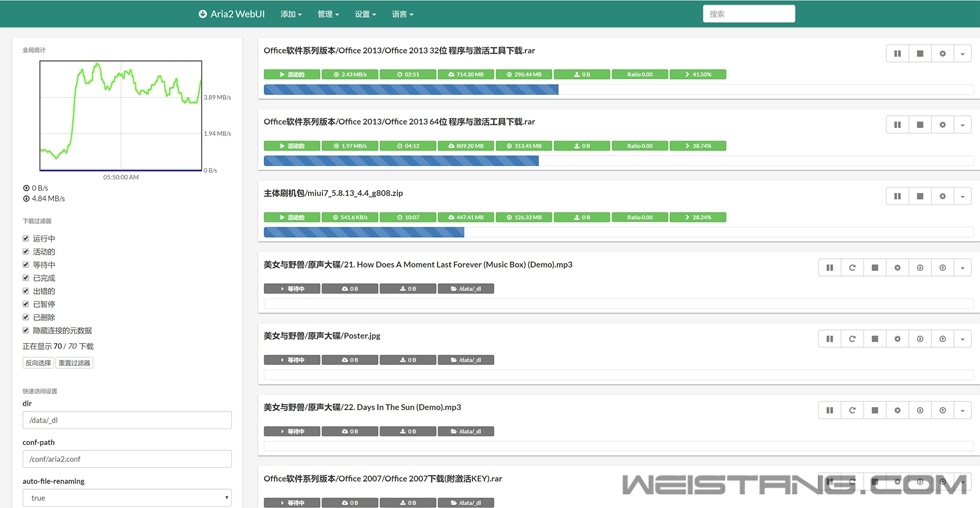980x508 pixels.
Task: Open settings gear for Office 2013 64位 download
Action: 942,125
